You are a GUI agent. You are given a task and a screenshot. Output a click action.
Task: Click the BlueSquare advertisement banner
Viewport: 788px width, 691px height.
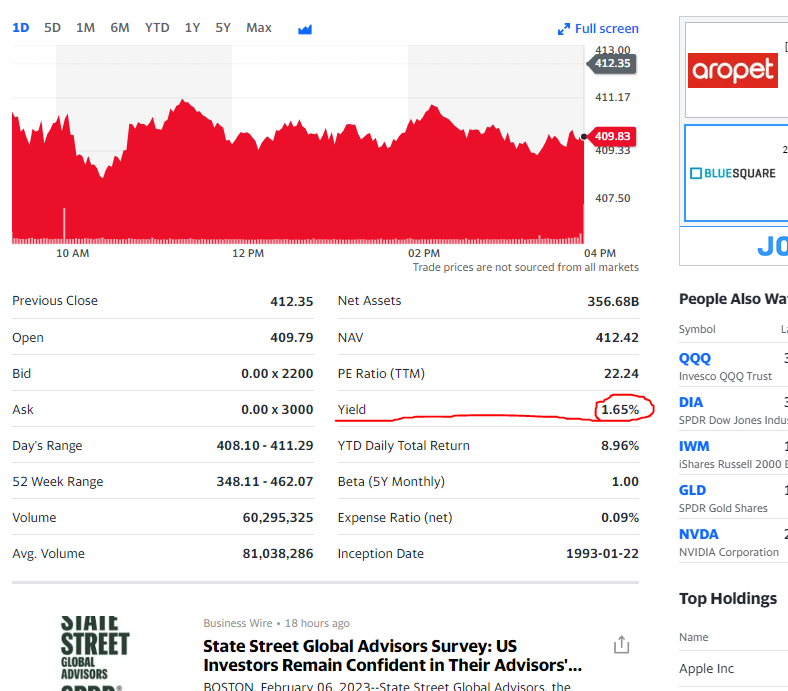(x=736, y=173)
